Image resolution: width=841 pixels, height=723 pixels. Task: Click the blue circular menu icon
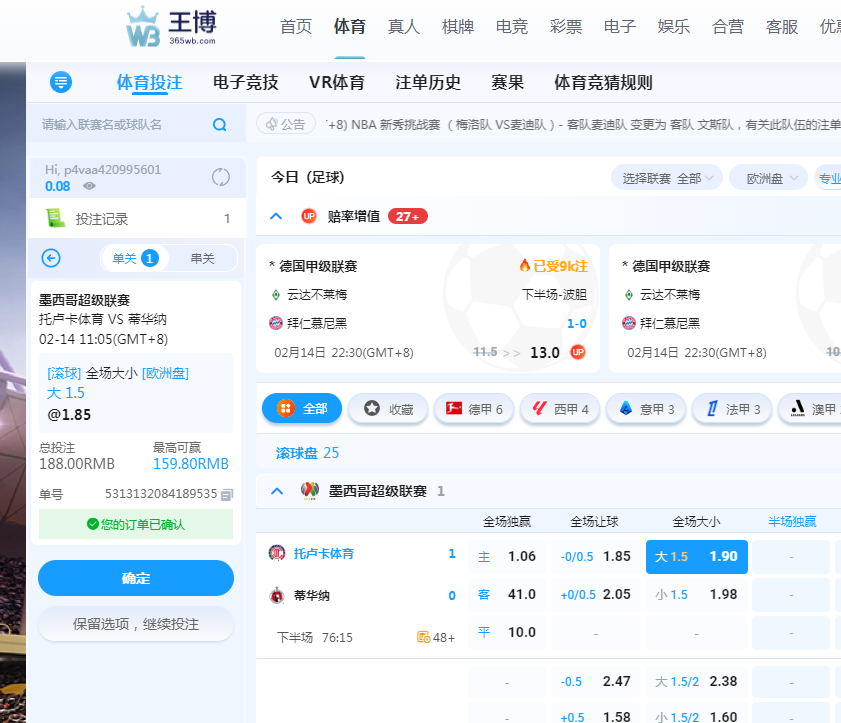click(61, 82)
